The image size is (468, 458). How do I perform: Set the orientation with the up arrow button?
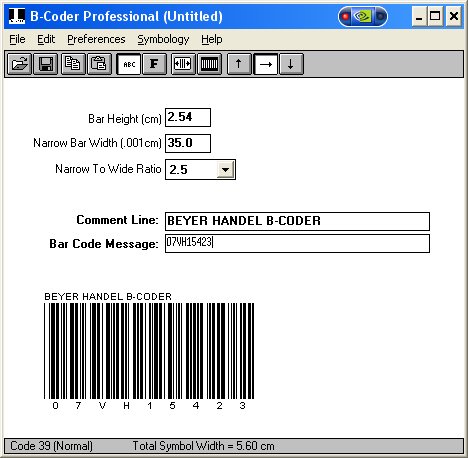pyautogui.click(x=239, y=64)
